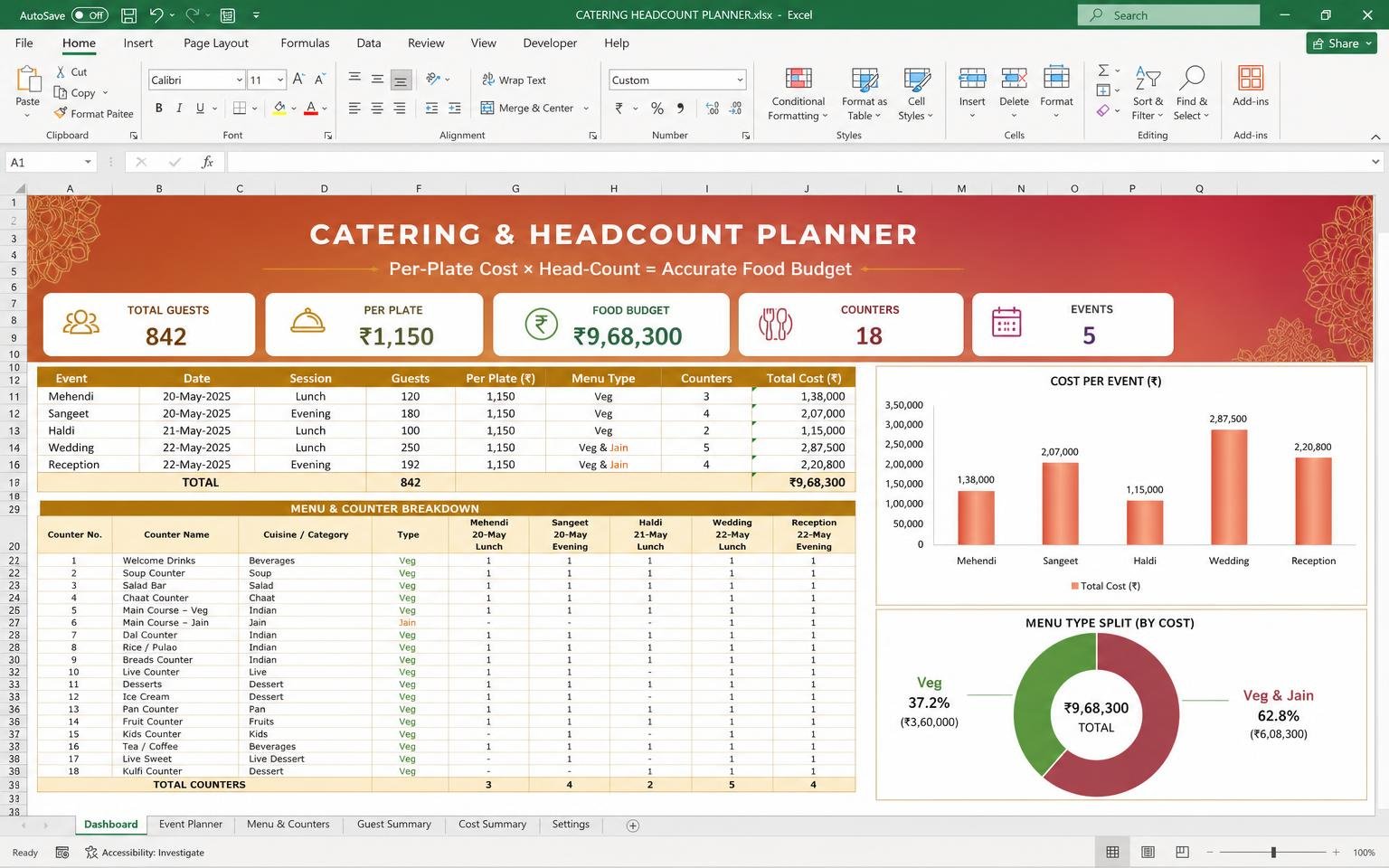Open Find & Select dropdown
This screenshot has height=868, width=1389.
click(1191, 93)
